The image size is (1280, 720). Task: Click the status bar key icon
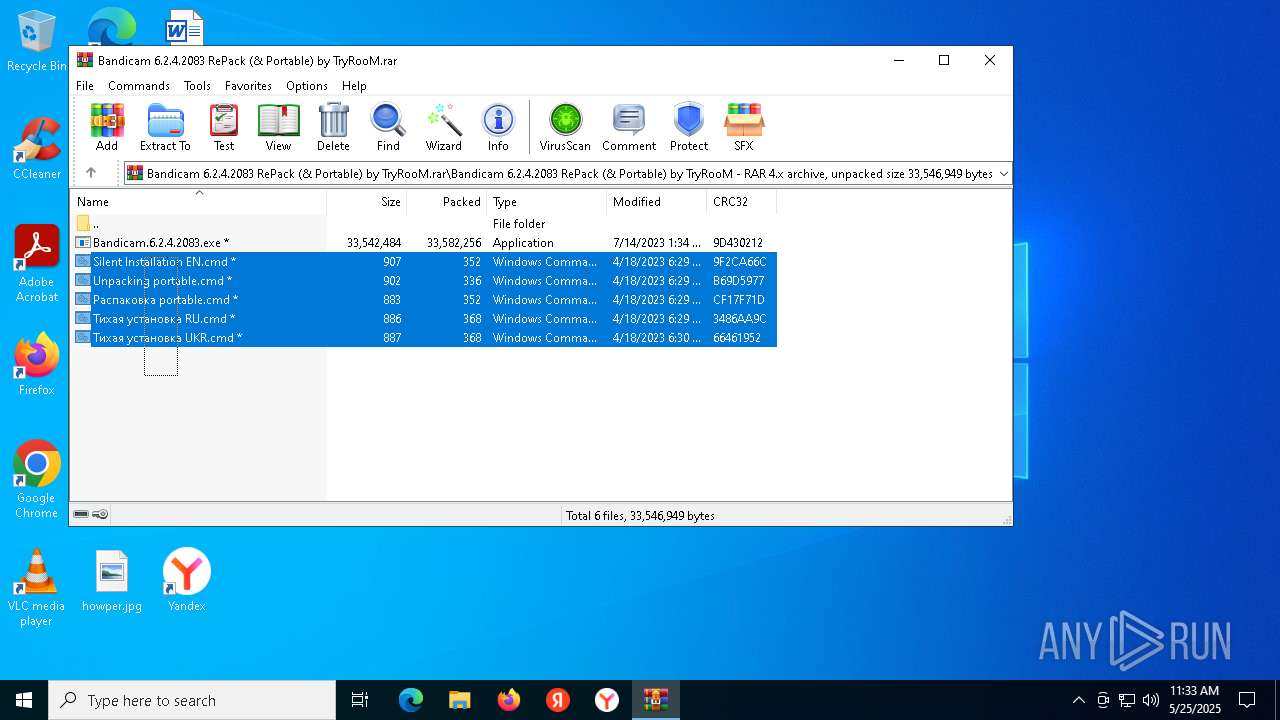(x=100, y=514)
